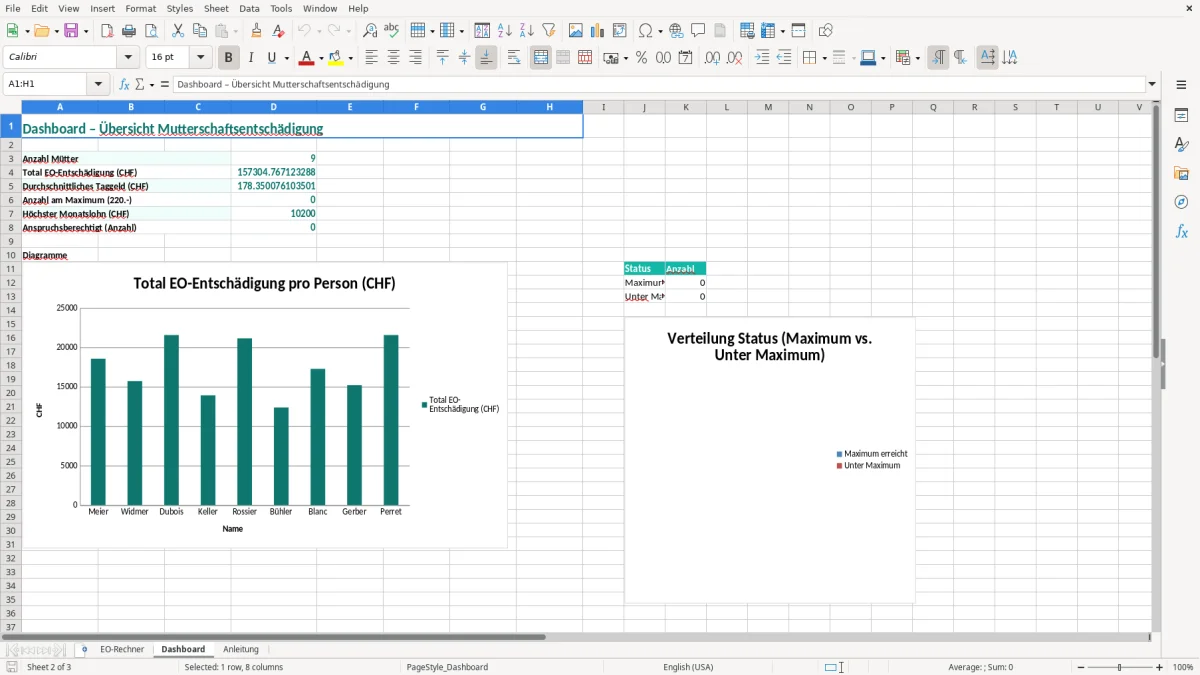Click 100% zoom level in status bar
The image size is (1200, 675).
tap(1183, 667)
